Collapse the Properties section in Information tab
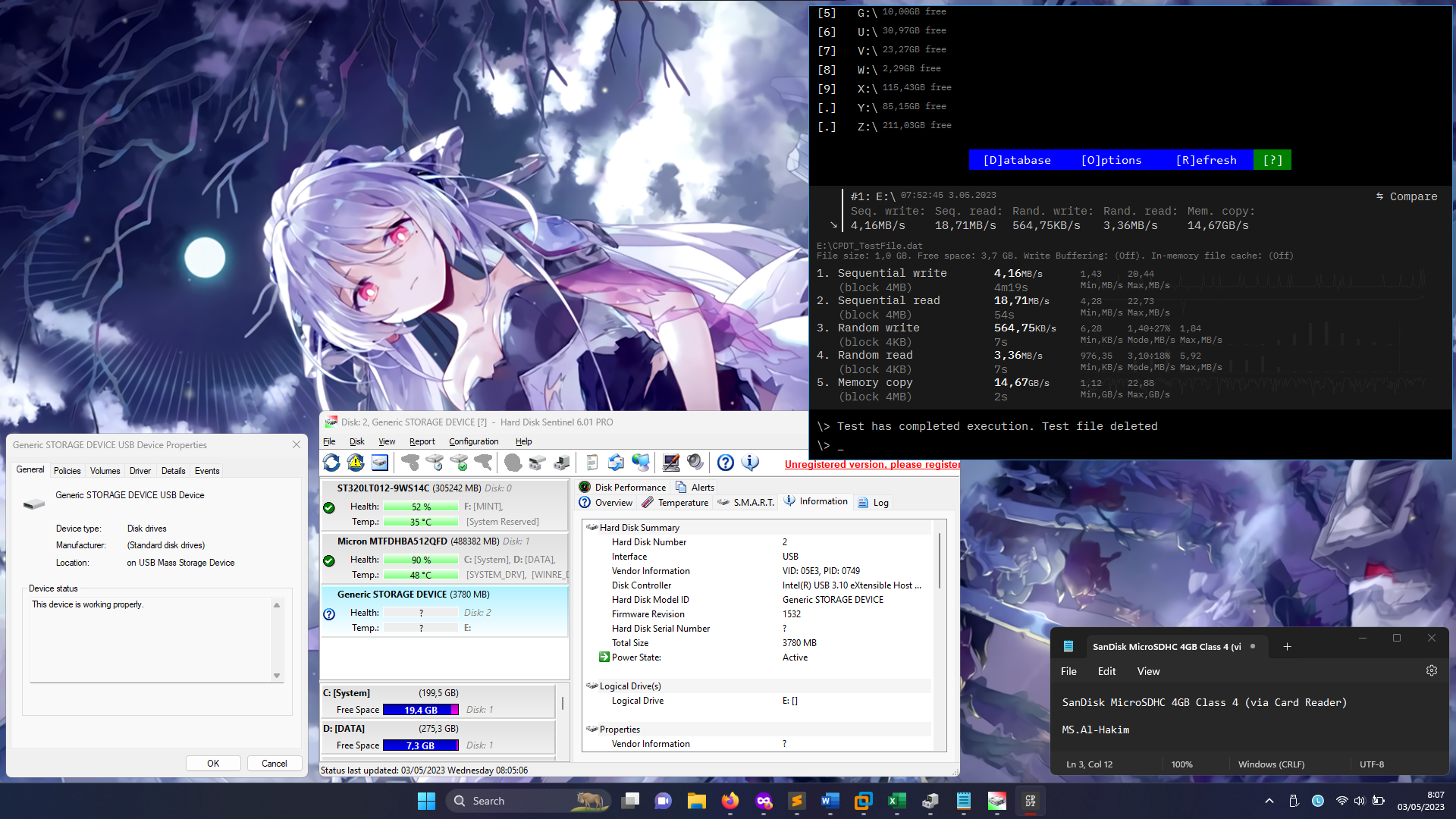The height and width of the screenshot is (819, 1456). coord(591,729)
